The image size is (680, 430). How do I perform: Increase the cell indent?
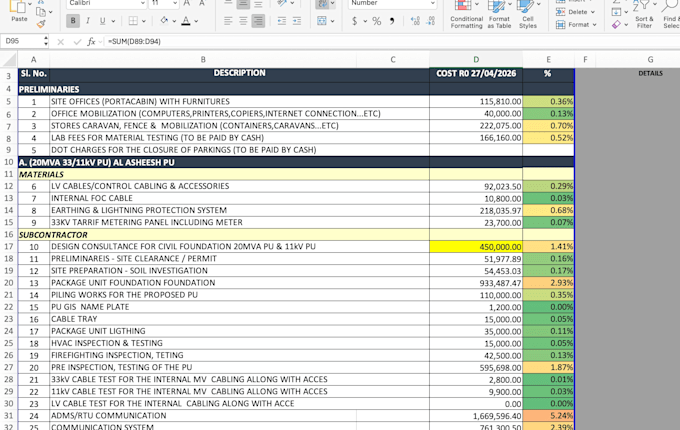[x=297, y=21]
